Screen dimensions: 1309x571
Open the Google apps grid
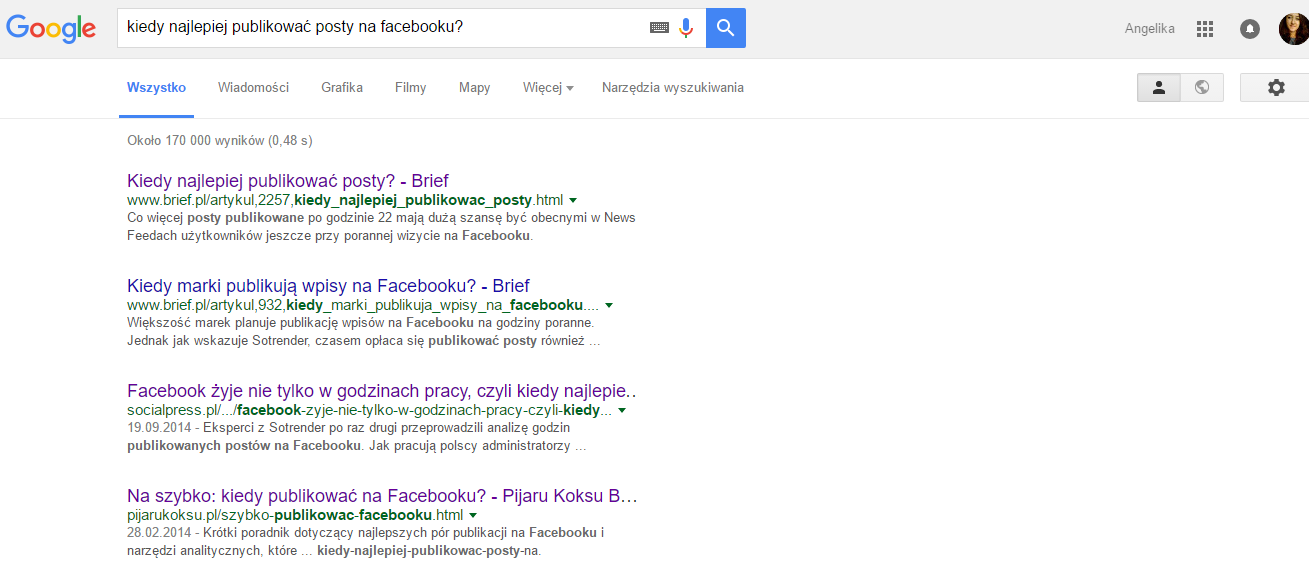(x=1205, y=29)
